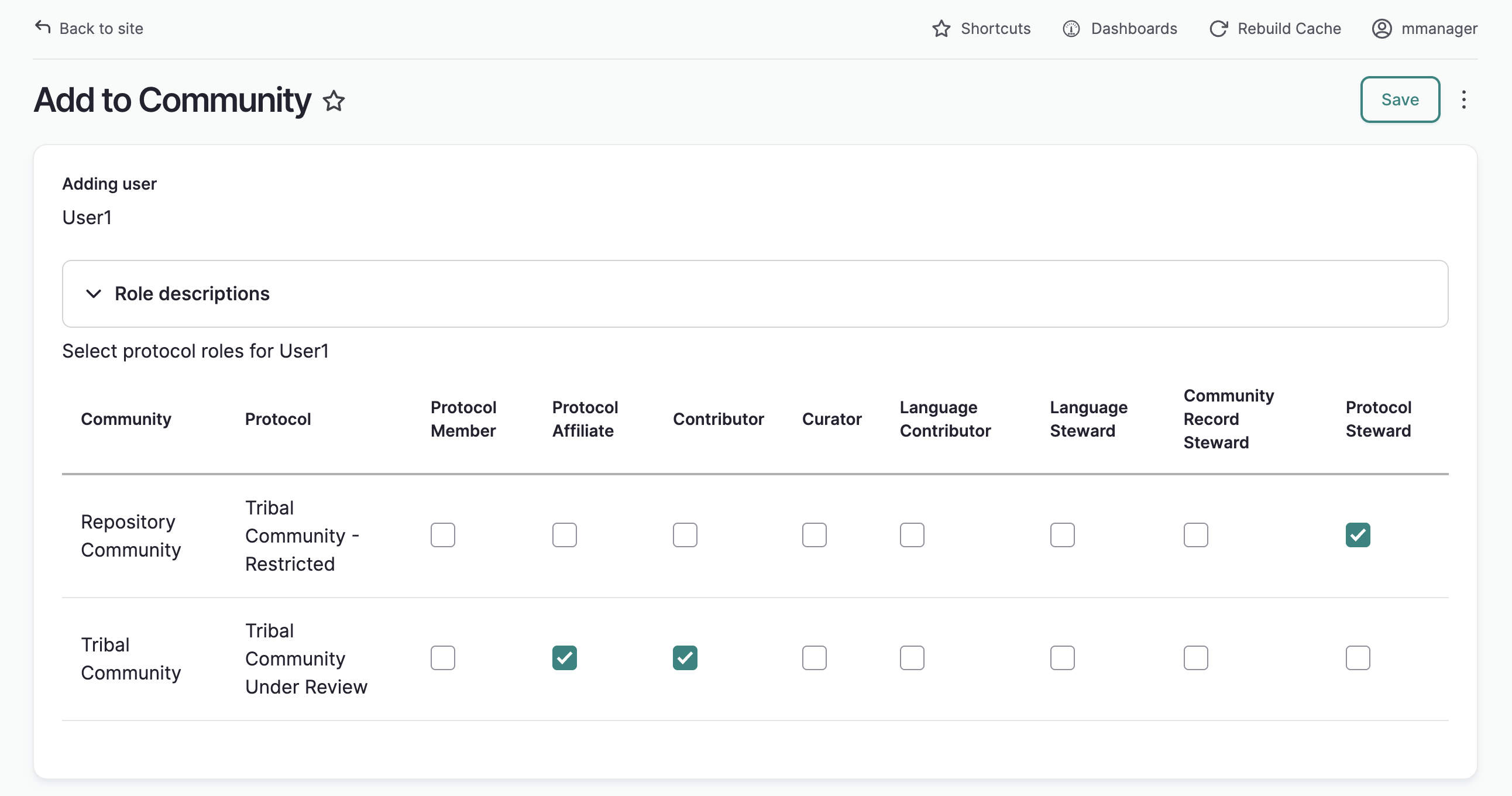
Task: Open the three-dot more actions menu
Action: pos(1464,99)
